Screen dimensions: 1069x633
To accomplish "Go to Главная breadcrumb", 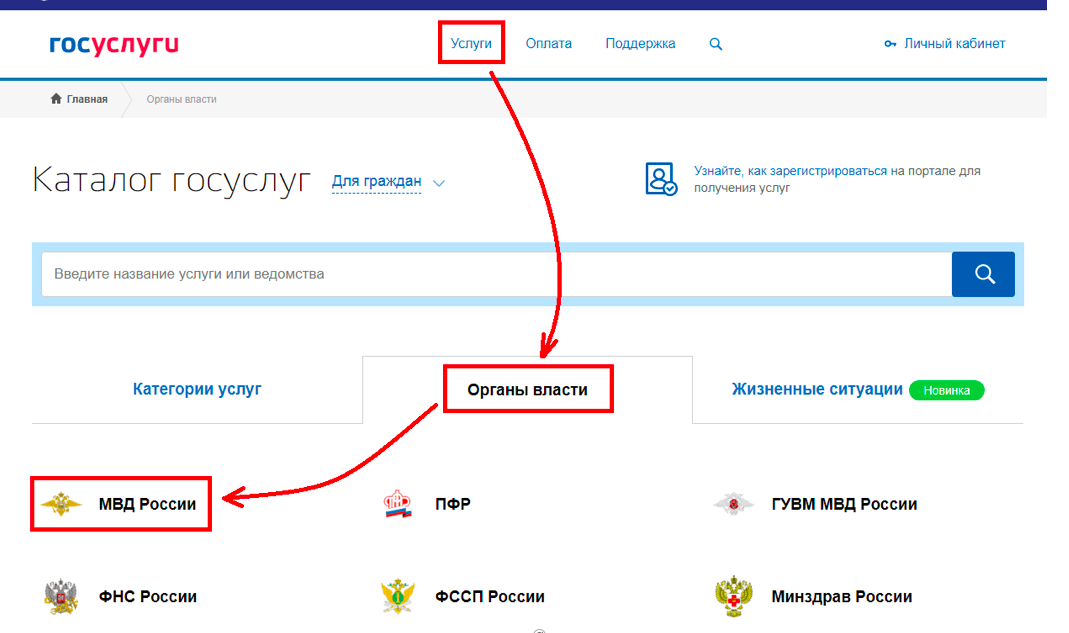I will coord(87,99).
